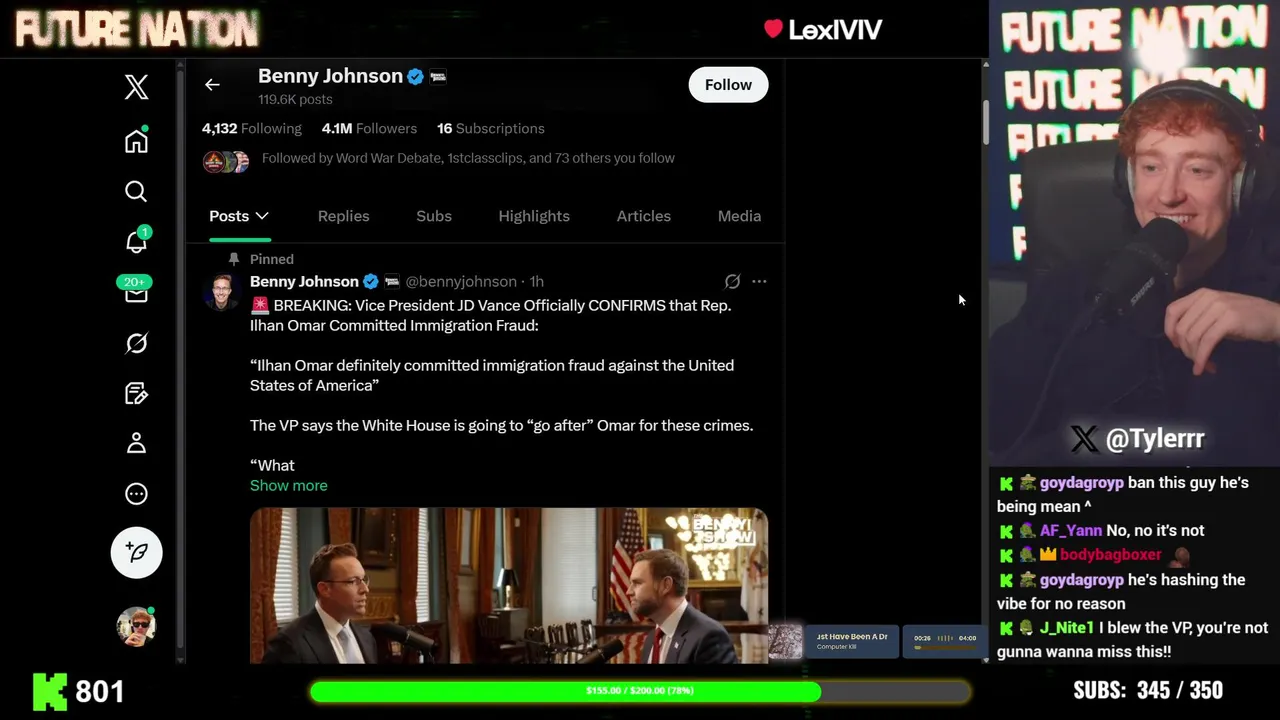This screenshot has height=720, width=1280.
Task: Click the follower avatars cluster
Action: (226, 161)
